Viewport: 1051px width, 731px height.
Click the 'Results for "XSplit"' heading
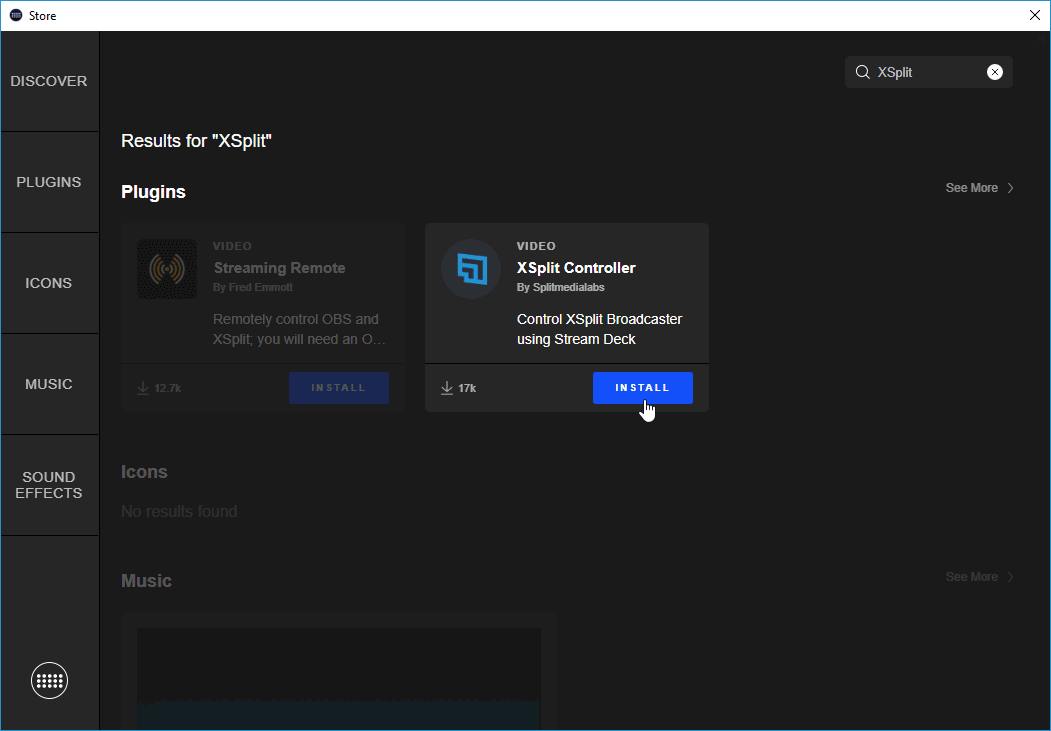[196, 141]
